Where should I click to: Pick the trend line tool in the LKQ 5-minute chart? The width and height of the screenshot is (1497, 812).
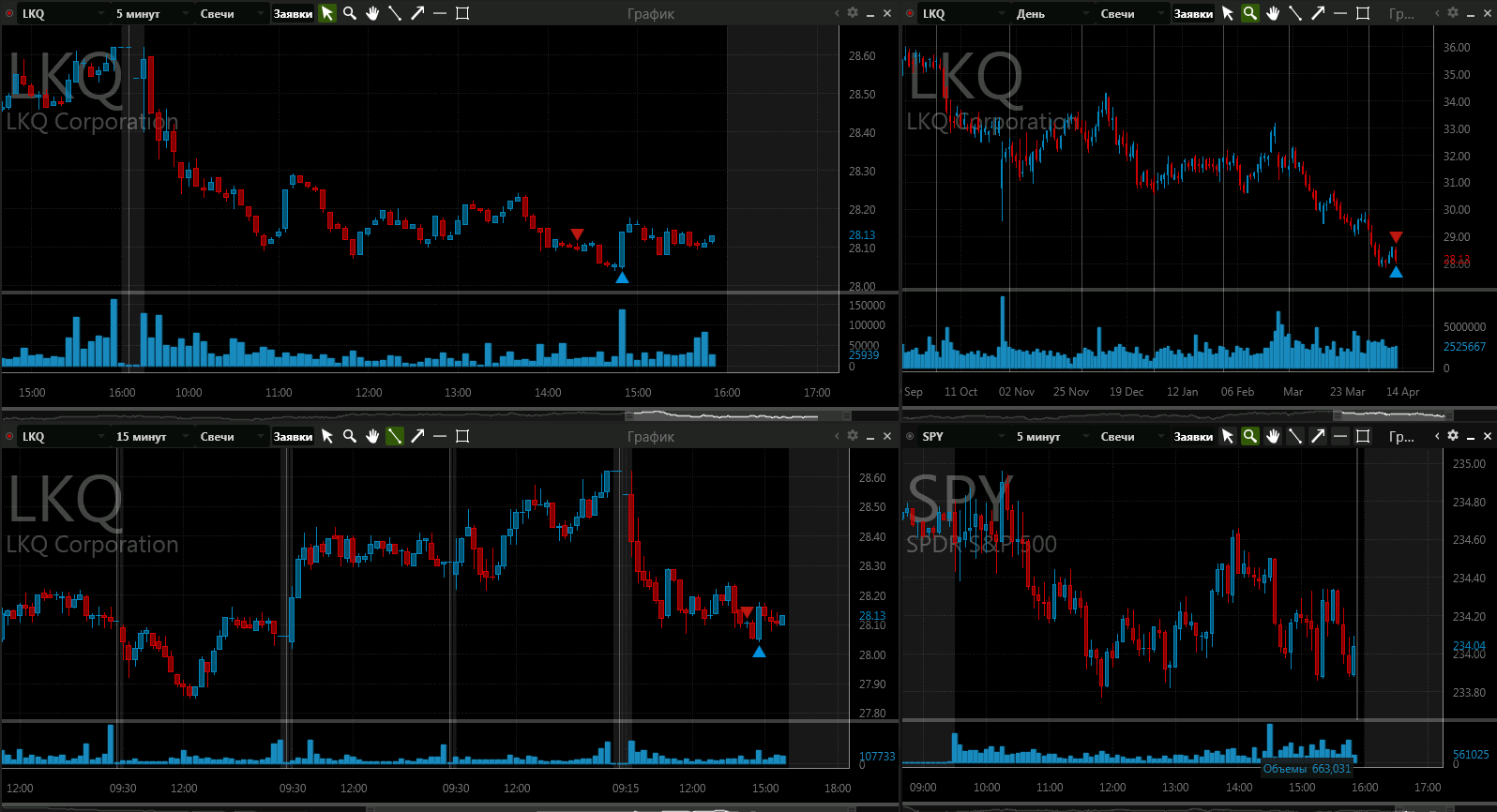point(395,13)
